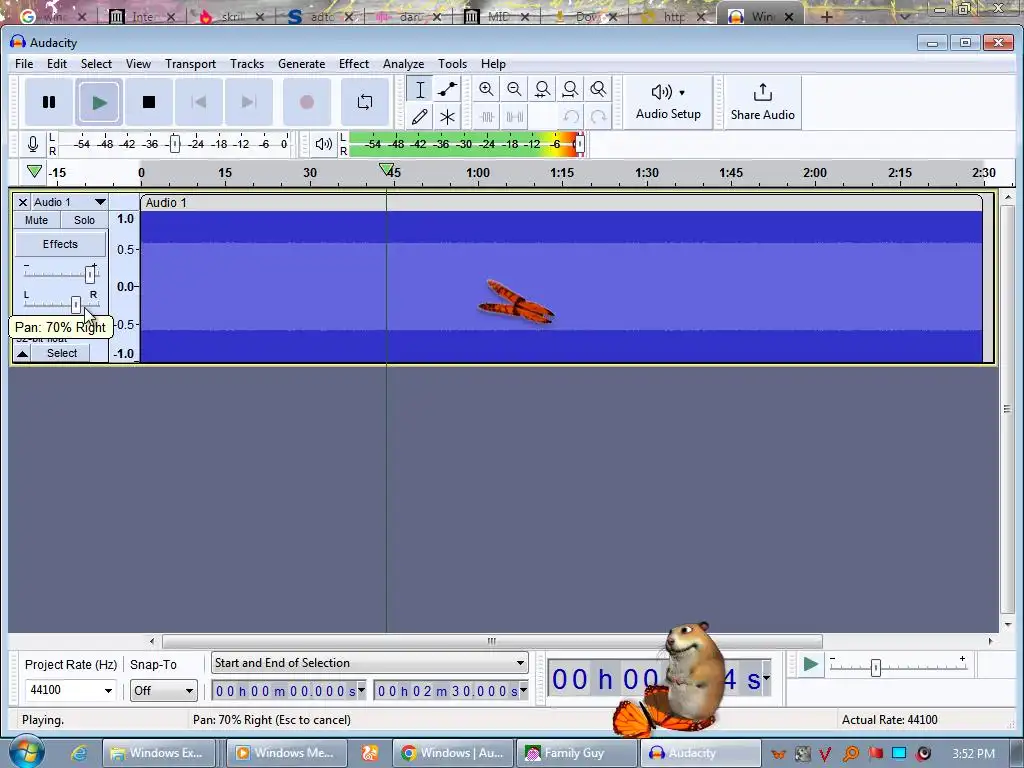Image resolution: width=1024 pixels, height=768 pixels.
Task: Open Effects for Audio 1 track
Action: click(x=60, y=244)
